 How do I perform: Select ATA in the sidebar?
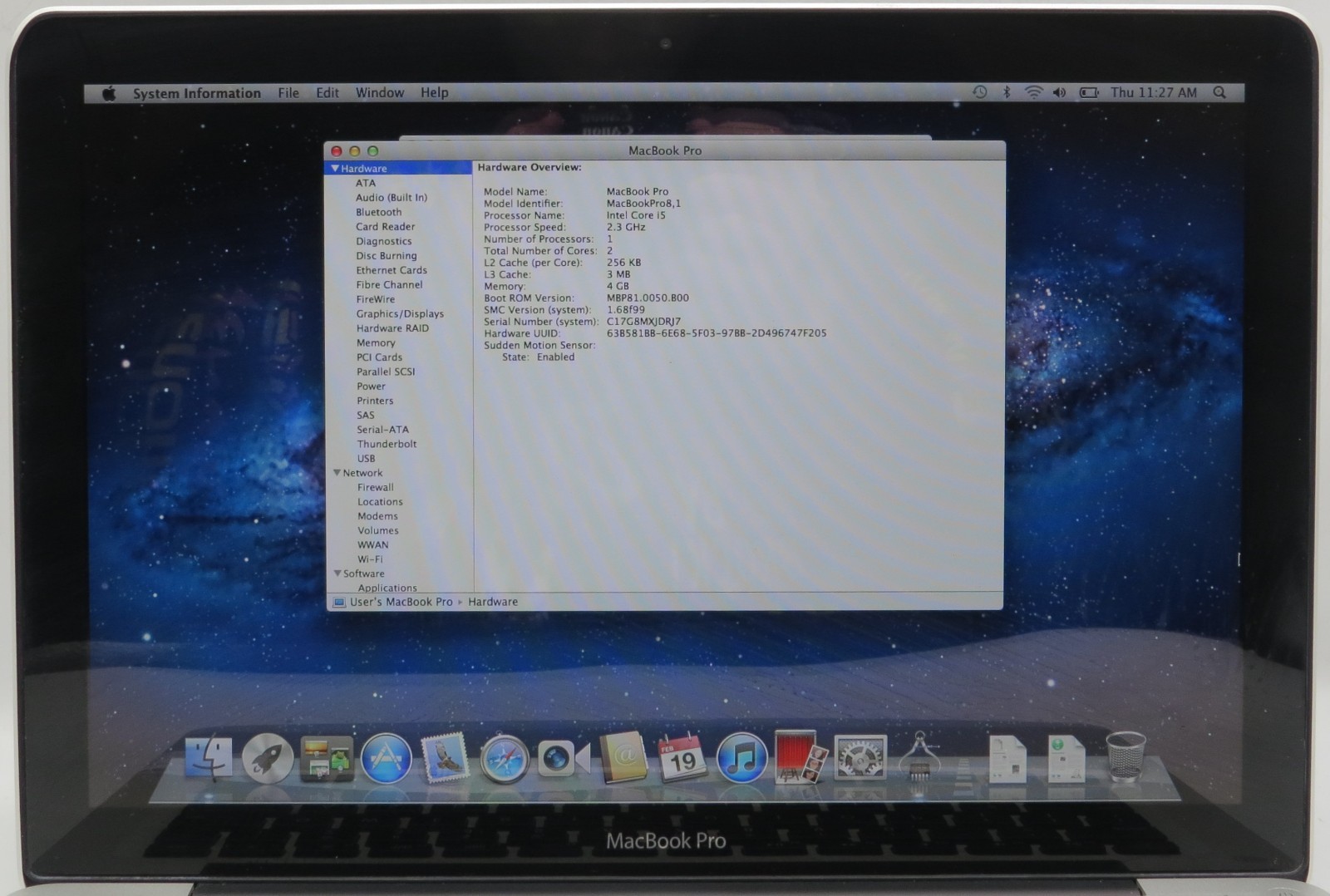pyautogui.click(x=366, y=183)
